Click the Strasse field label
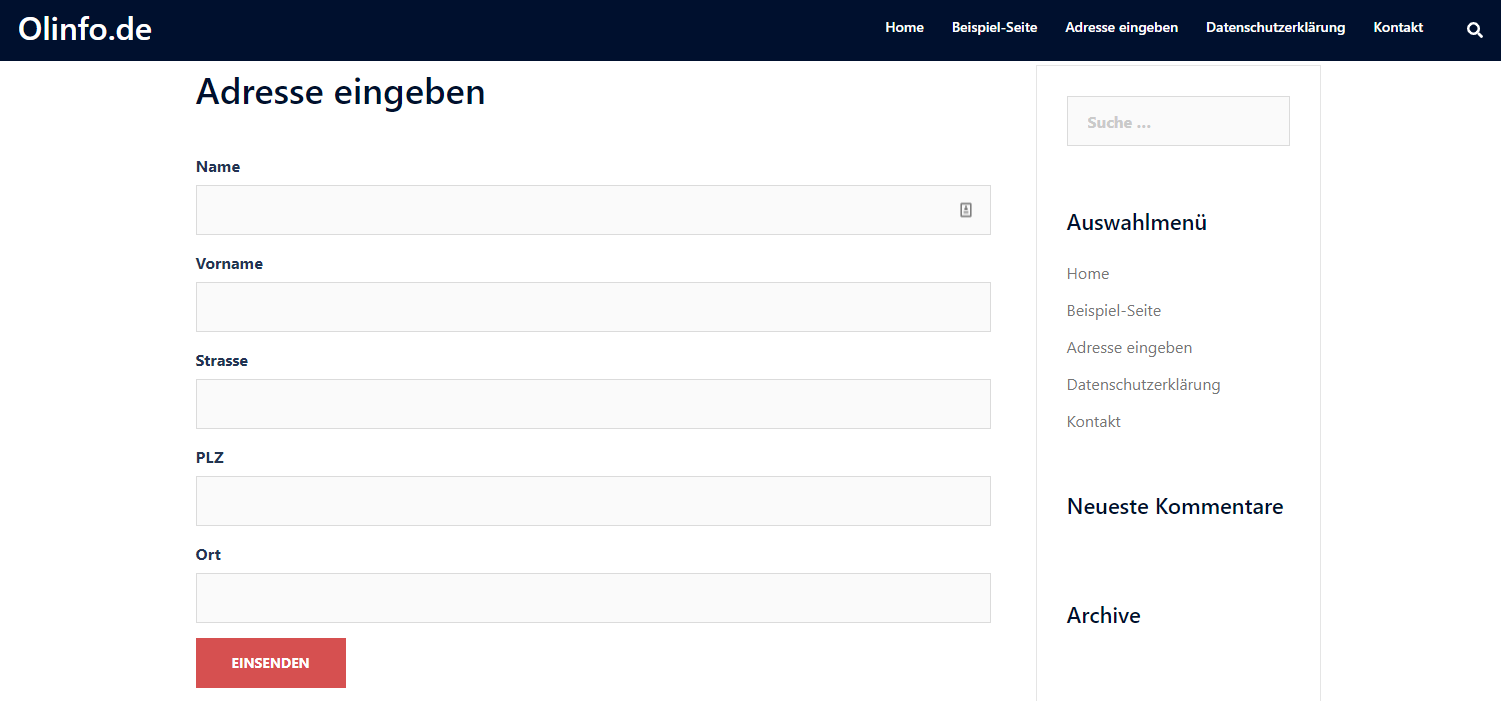The height and width of the screenshot is (701, 1501). [222, 361]
